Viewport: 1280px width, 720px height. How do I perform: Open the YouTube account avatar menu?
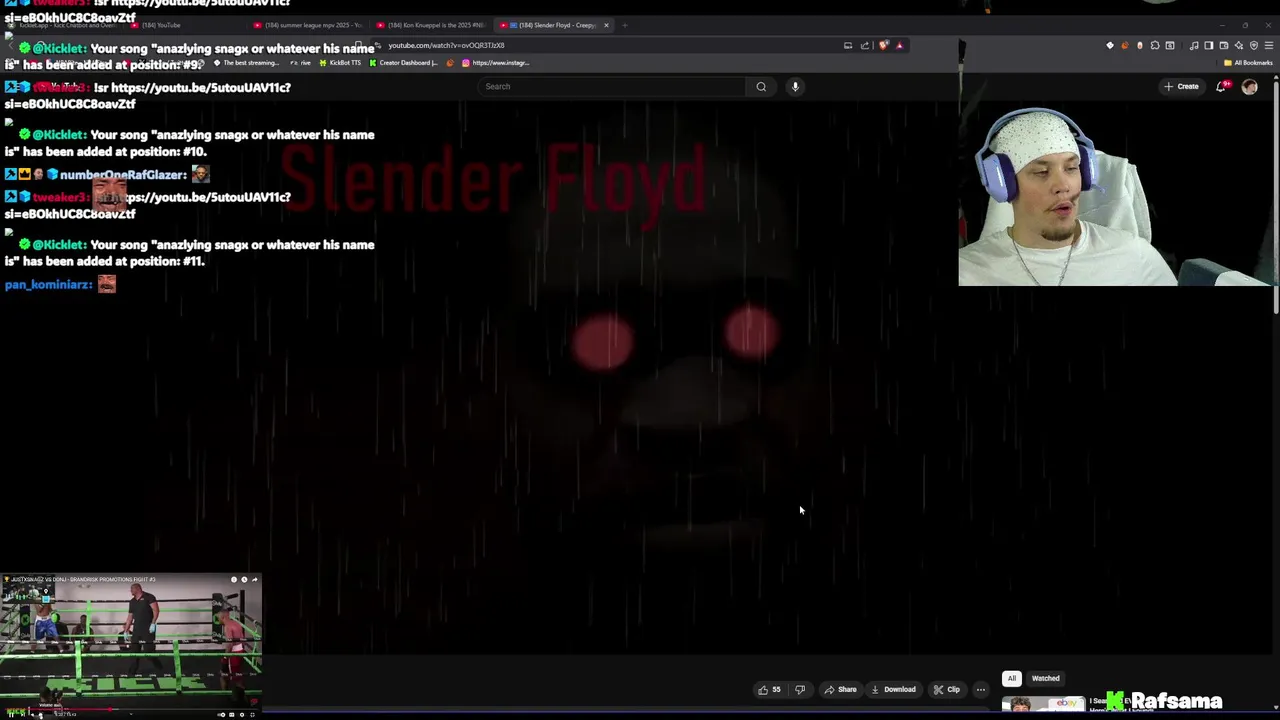1249,86
